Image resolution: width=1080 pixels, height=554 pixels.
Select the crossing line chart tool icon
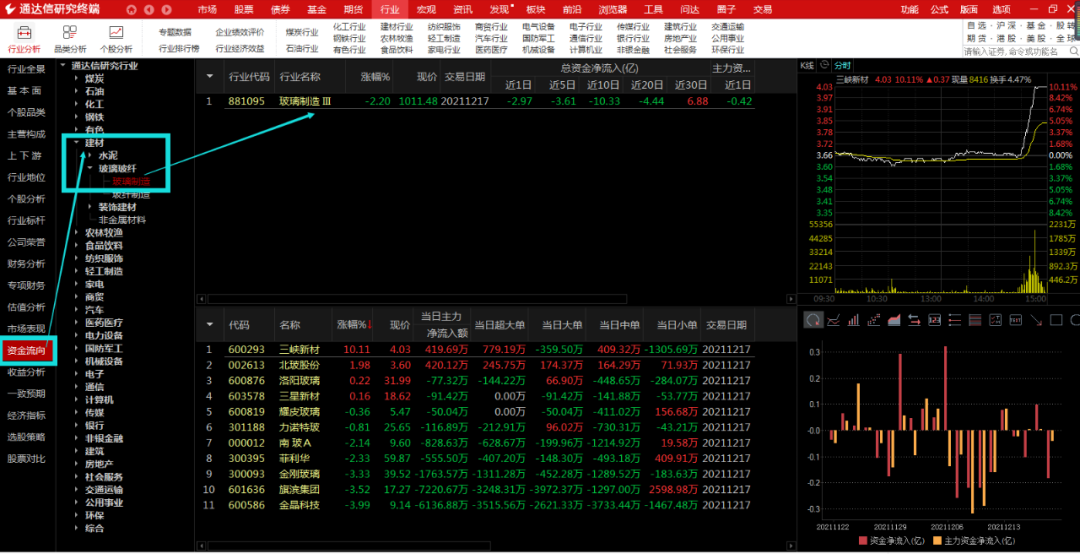point(833,320)
